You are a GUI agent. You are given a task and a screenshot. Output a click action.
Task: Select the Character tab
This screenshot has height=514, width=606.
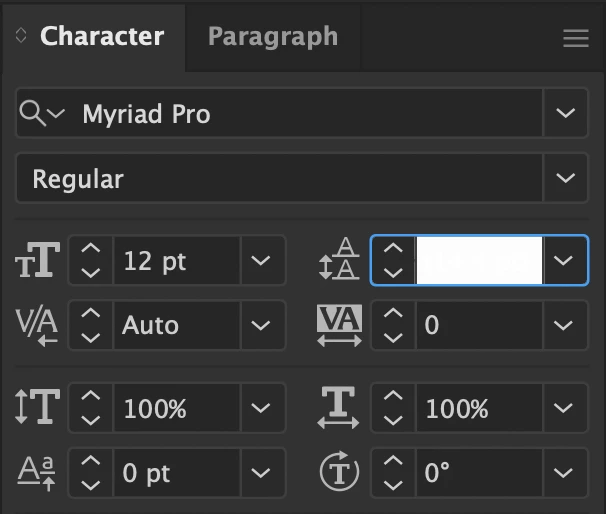[101, 37]
